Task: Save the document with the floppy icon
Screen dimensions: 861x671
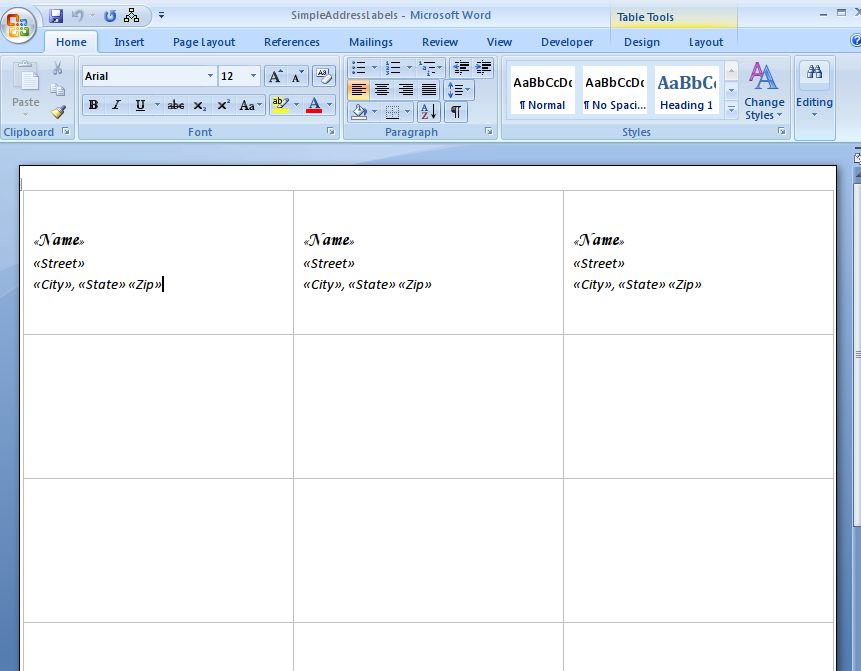Action: click(55, 16)
